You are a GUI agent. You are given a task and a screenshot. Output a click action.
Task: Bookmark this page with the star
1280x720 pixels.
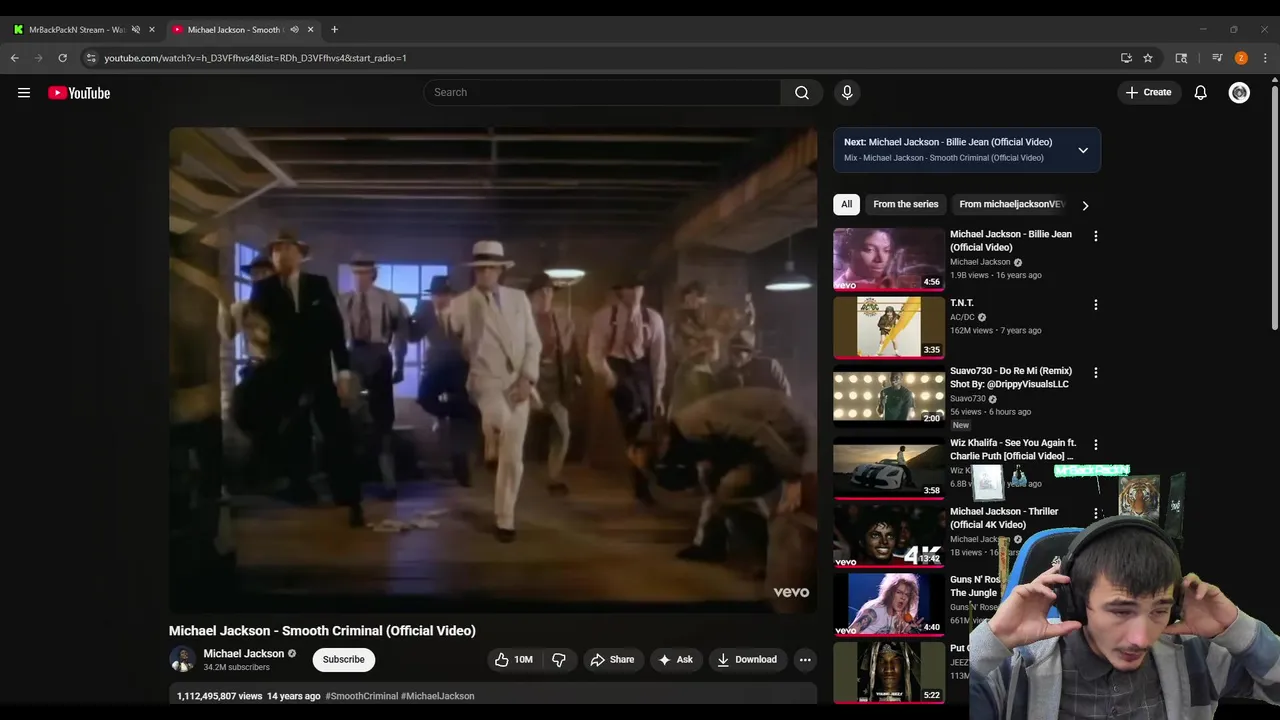(x=1148, y=58)
